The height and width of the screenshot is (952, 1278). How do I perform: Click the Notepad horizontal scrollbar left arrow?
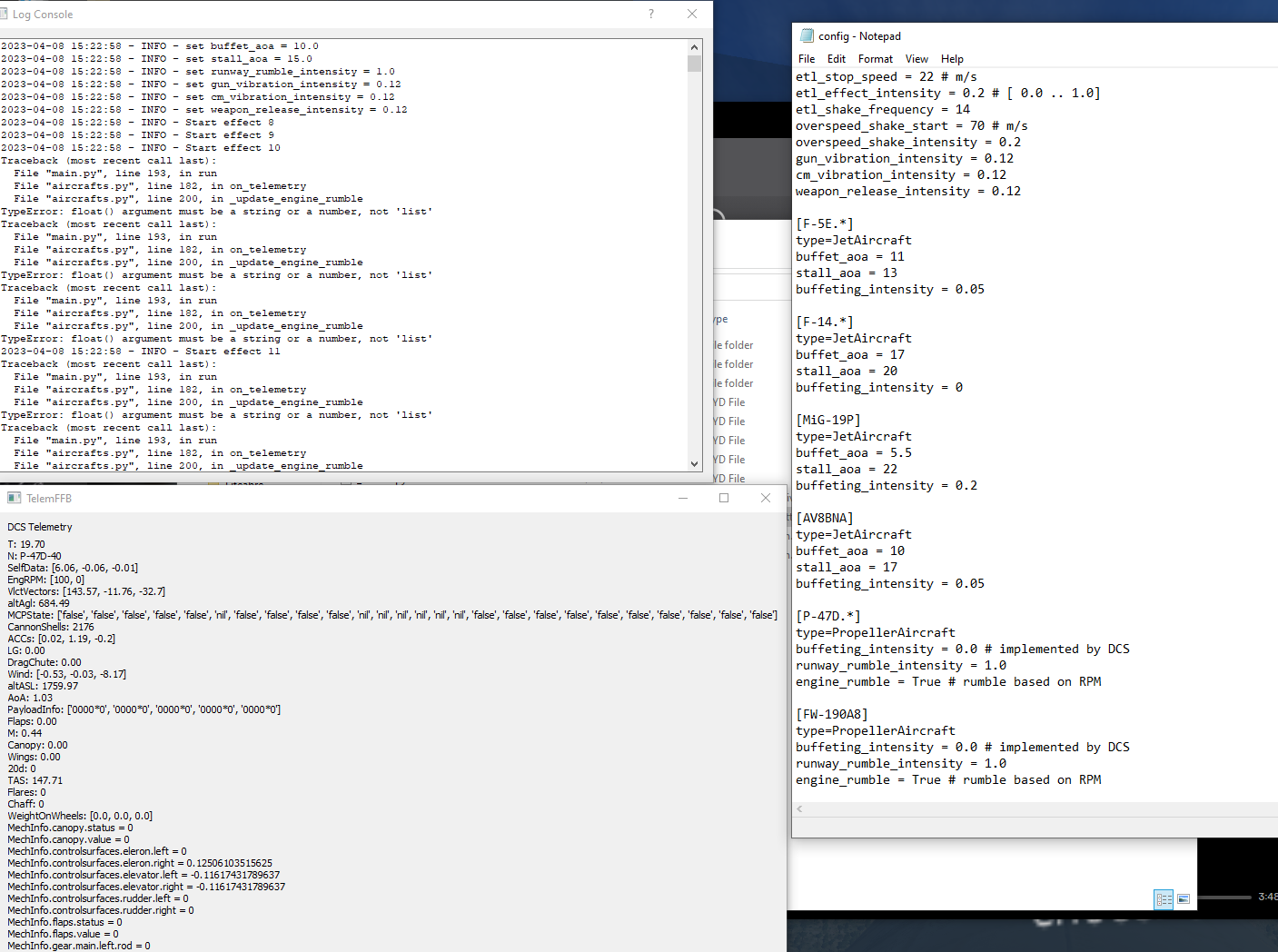tap(800, 808)
